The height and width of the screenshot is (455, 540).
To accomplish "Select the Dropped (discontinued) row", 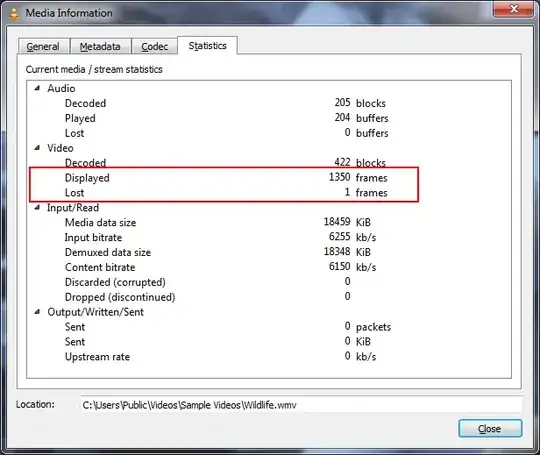I will (x=269, y=297).
